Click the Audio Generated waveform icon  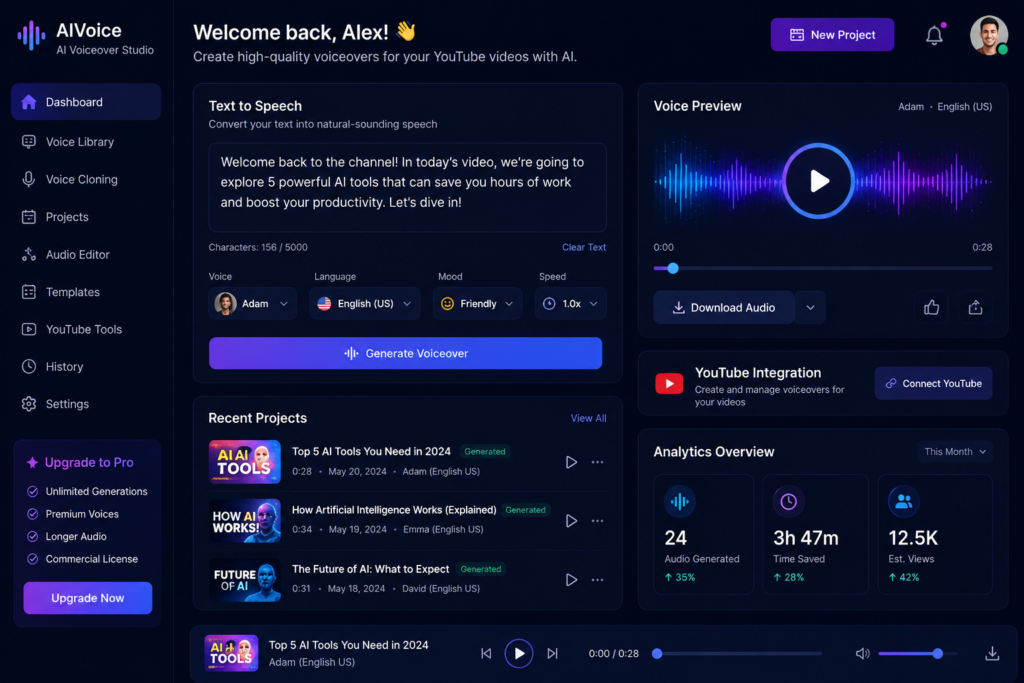[679, 501]
